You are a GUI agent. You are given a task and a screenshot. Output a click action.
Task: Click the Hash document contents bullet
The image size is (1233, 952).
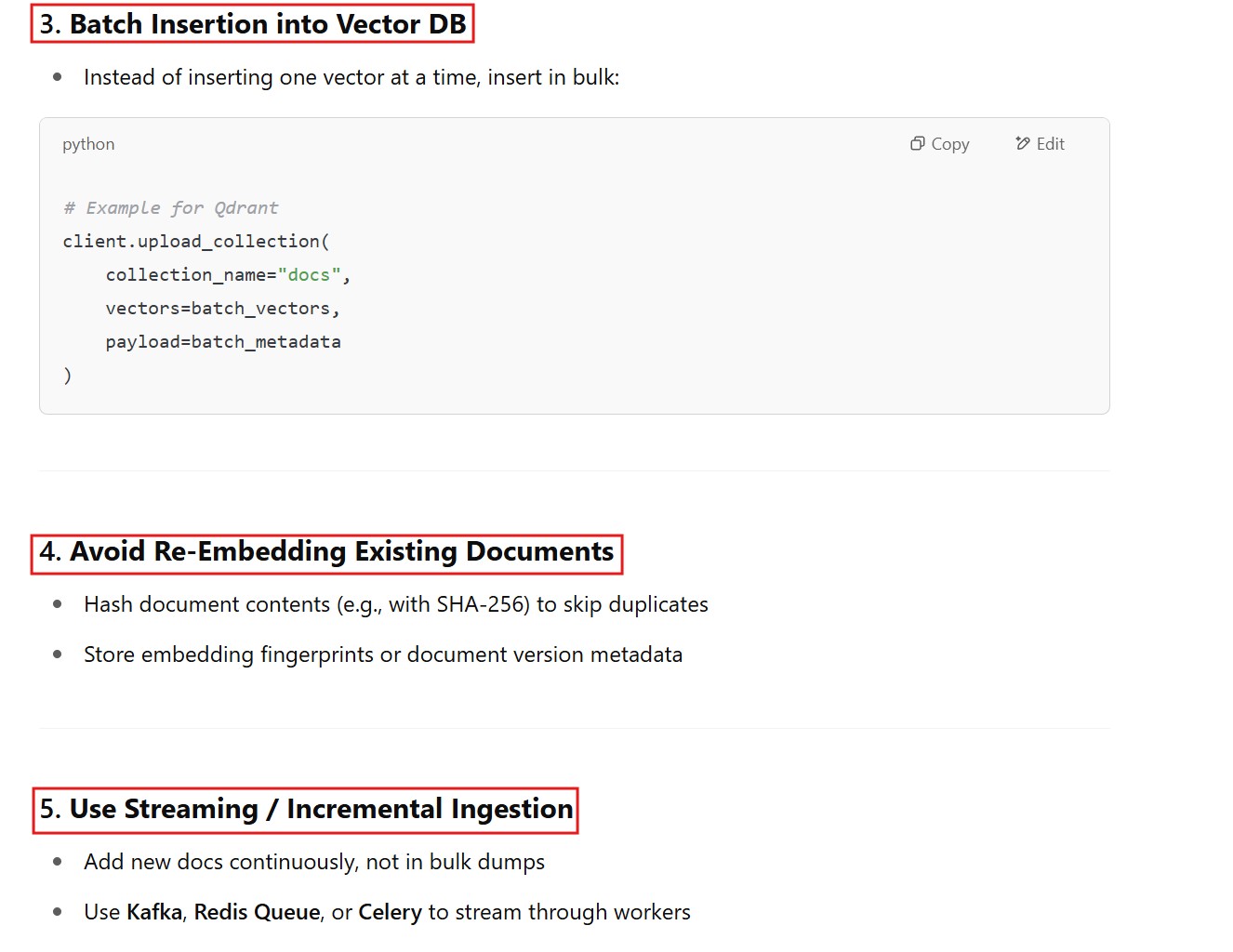click(395, 605)
